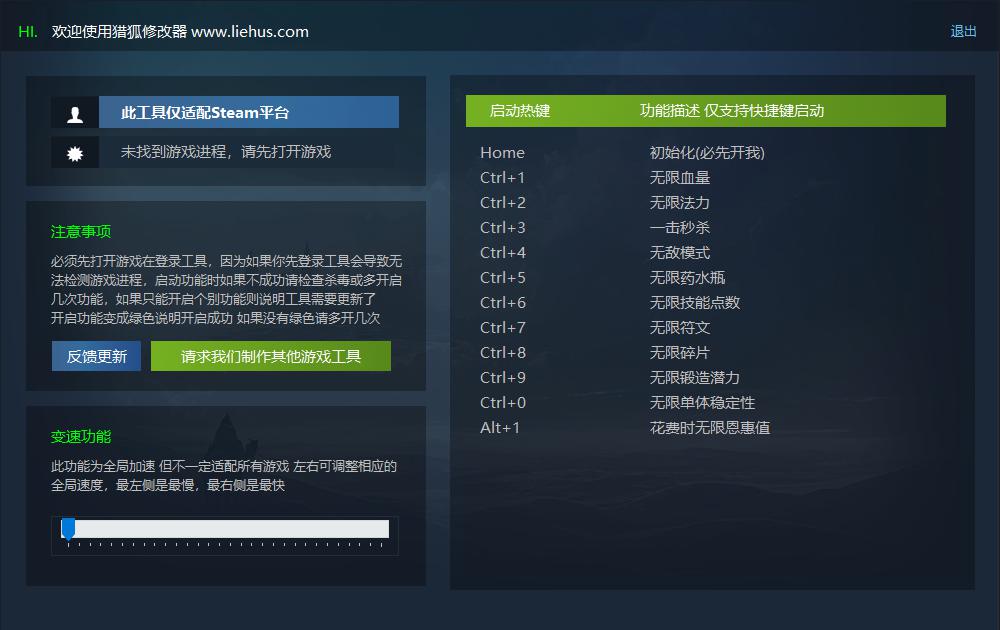The width and height of the screenshot is (1000, 630).
Task: Select 初始化(必先开我) function
Action: 707,152
